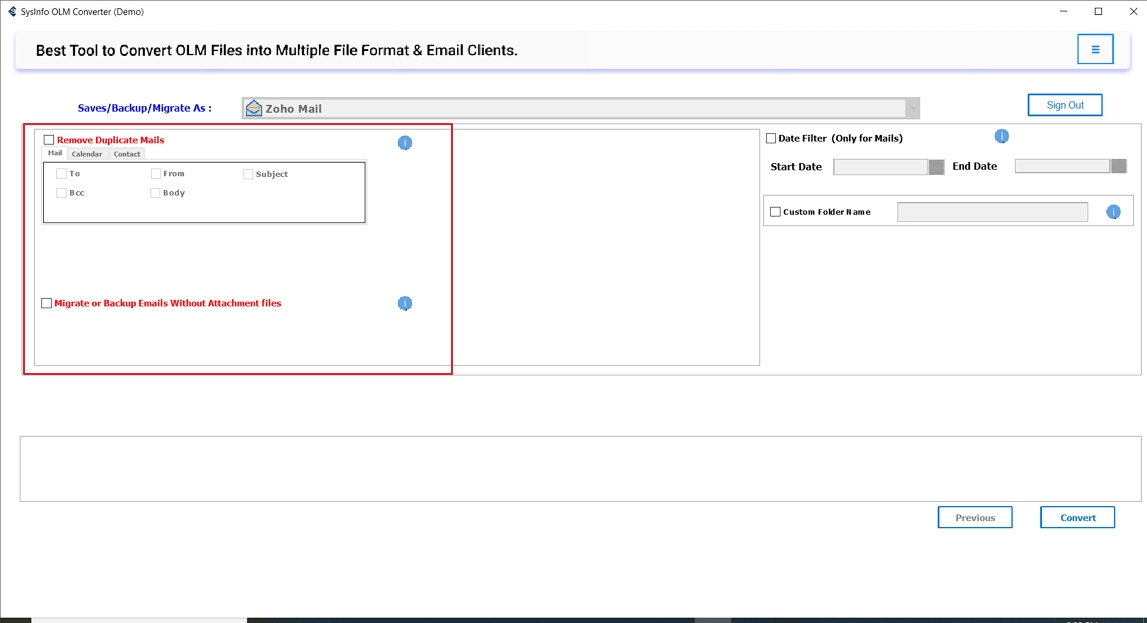Click the empty log output area
This screenshot has height=623, width=1147.
[x=580, y=469]
